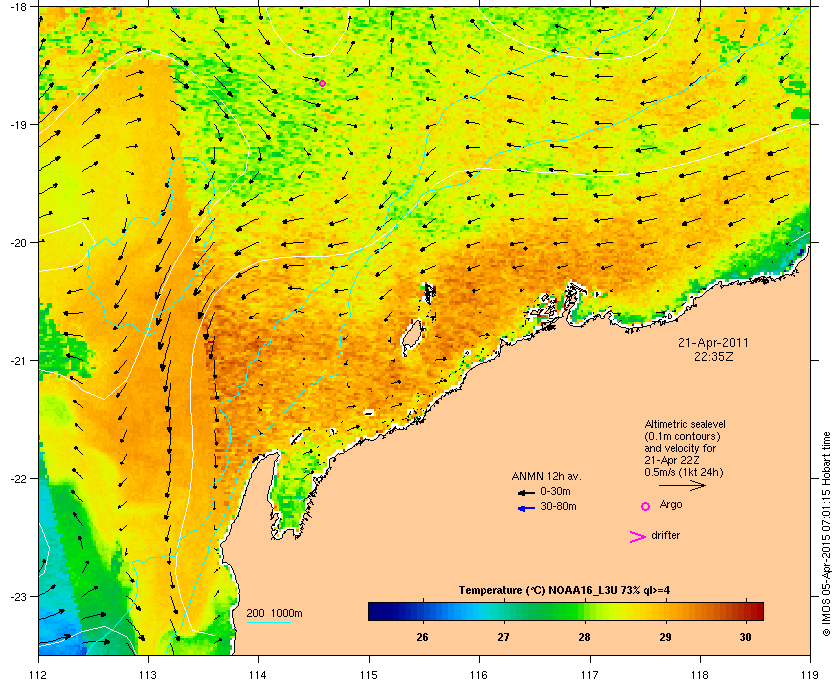Click the longitude axis label 117
840x680 pixels.
point(589,674)
